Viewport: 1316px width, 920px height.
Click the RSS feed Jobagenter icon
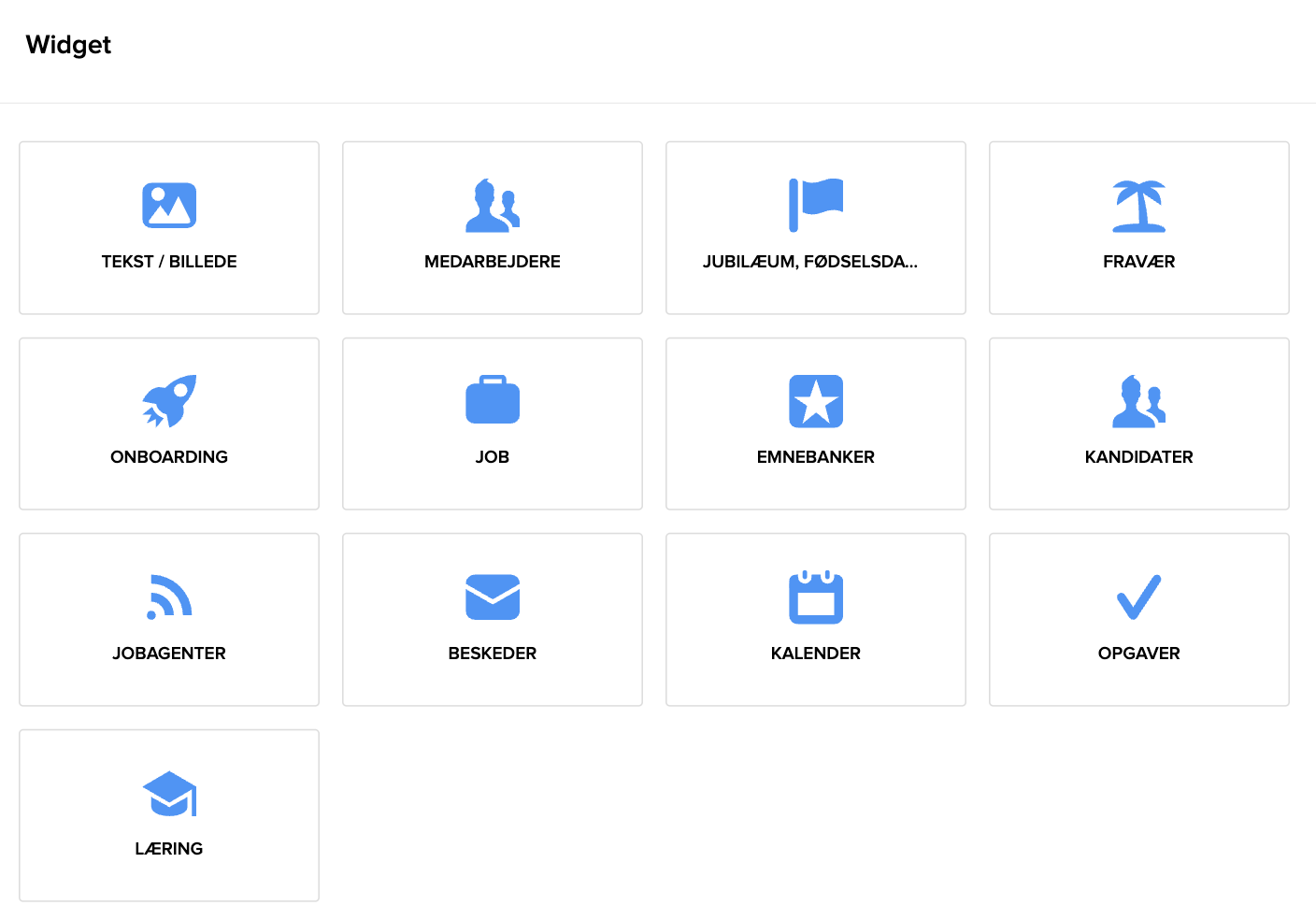click(169, 597)
